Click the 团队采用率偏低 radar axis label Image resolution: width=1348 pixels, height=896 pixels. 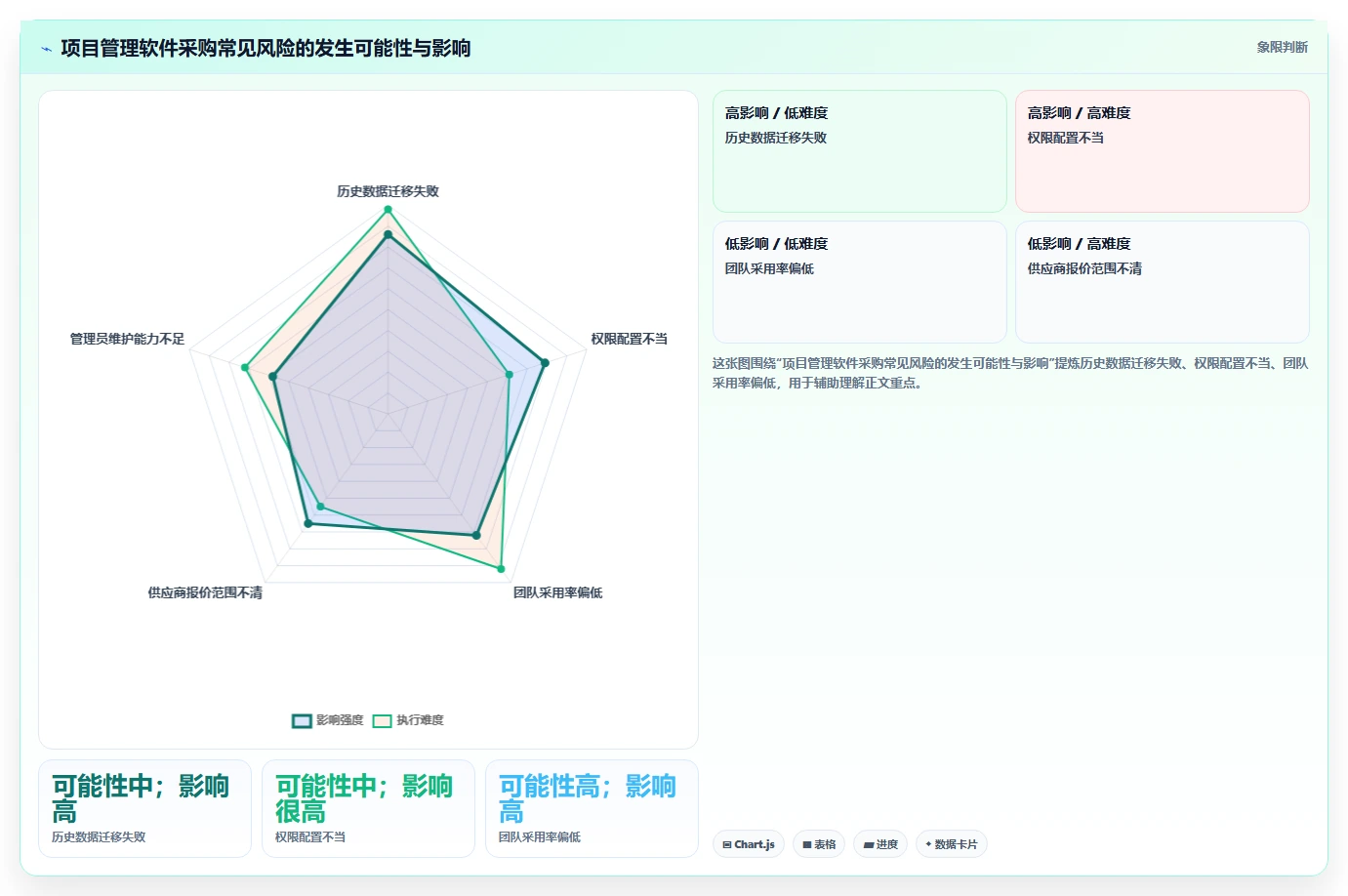click(x=557, y=592)
